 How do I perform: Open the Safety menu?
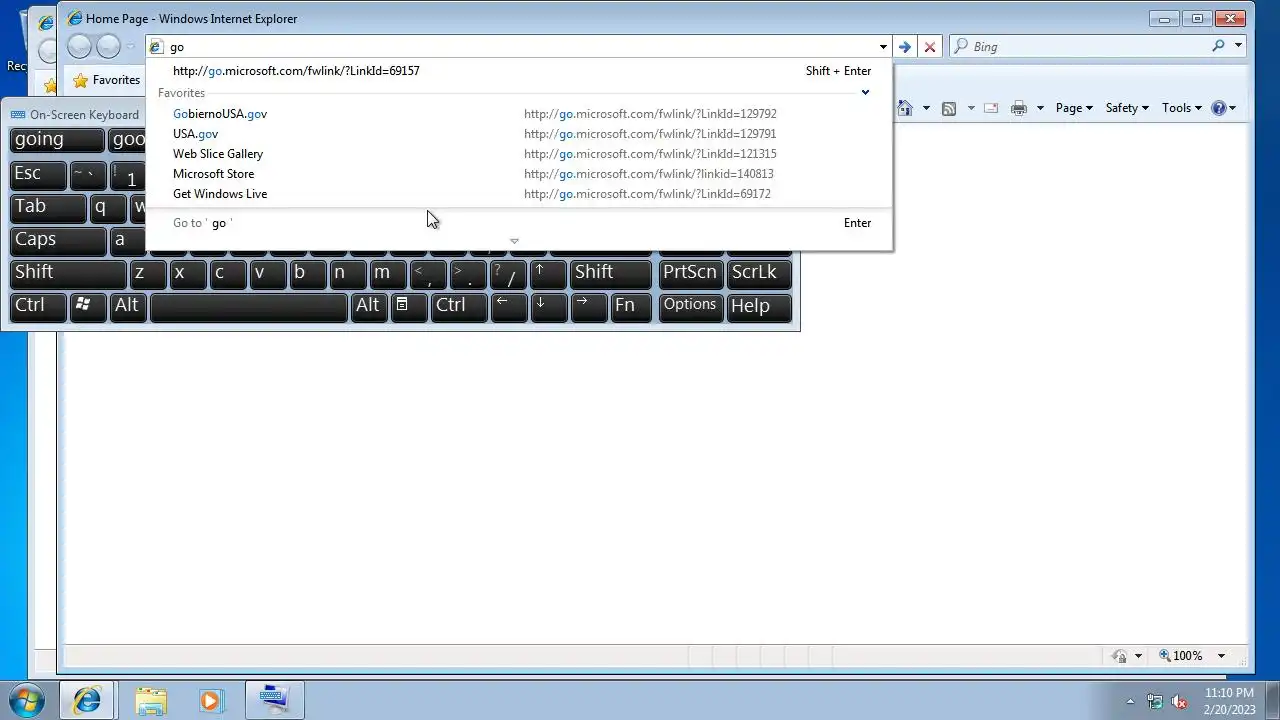pos(1127,108)
